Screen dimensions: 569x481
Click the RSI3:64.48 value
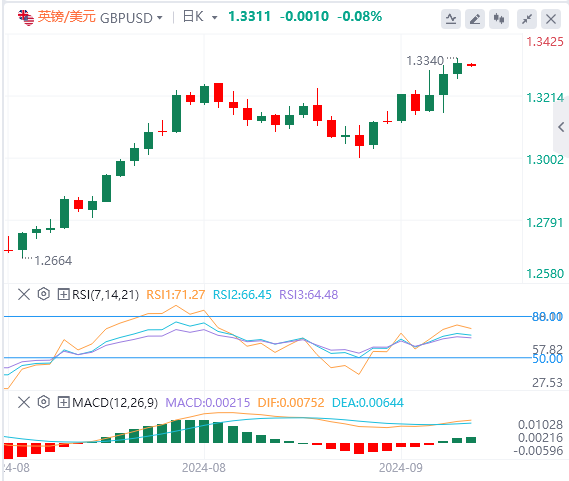[x=309, y=295]
